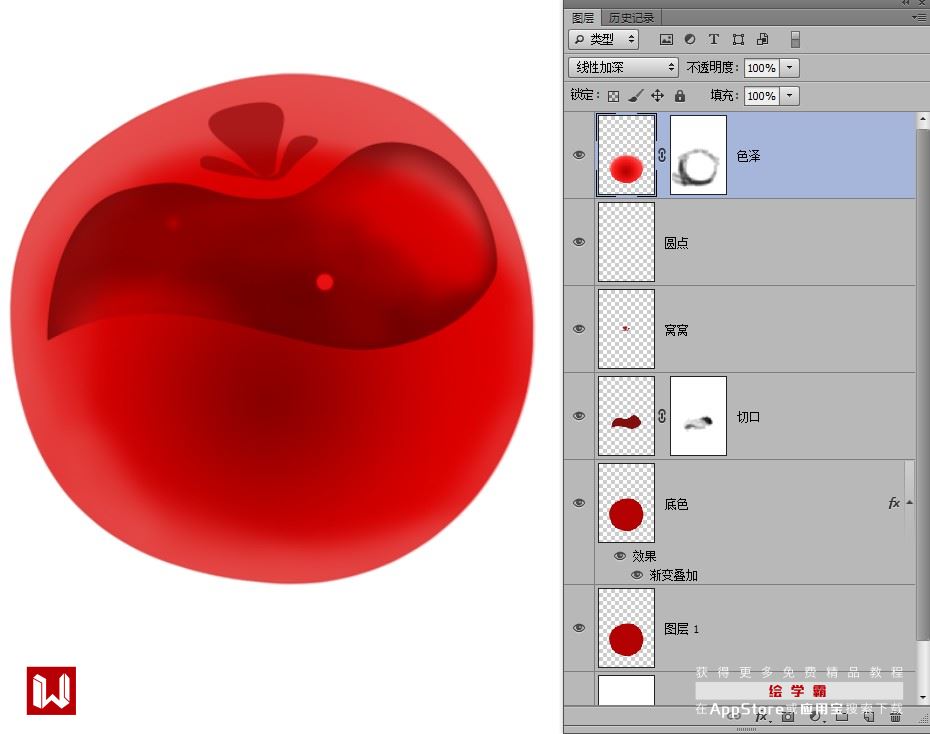Lock all padlock icon

tap(680, 95)
